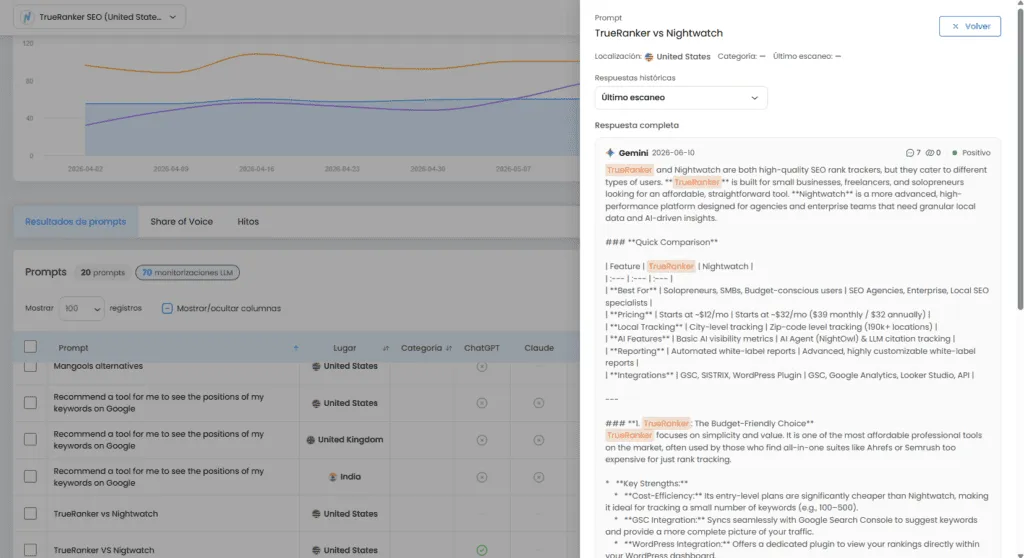This screenshot has height=558, width=1024.
Task: Click ChatGPT status icon in the United Kingdom row
Action: (482, 440)
